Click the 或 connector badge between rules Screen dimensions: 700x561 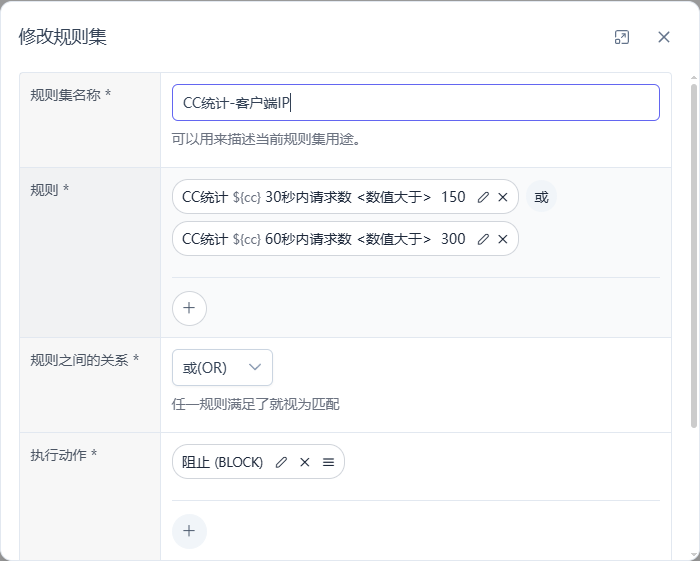(541, 196)
